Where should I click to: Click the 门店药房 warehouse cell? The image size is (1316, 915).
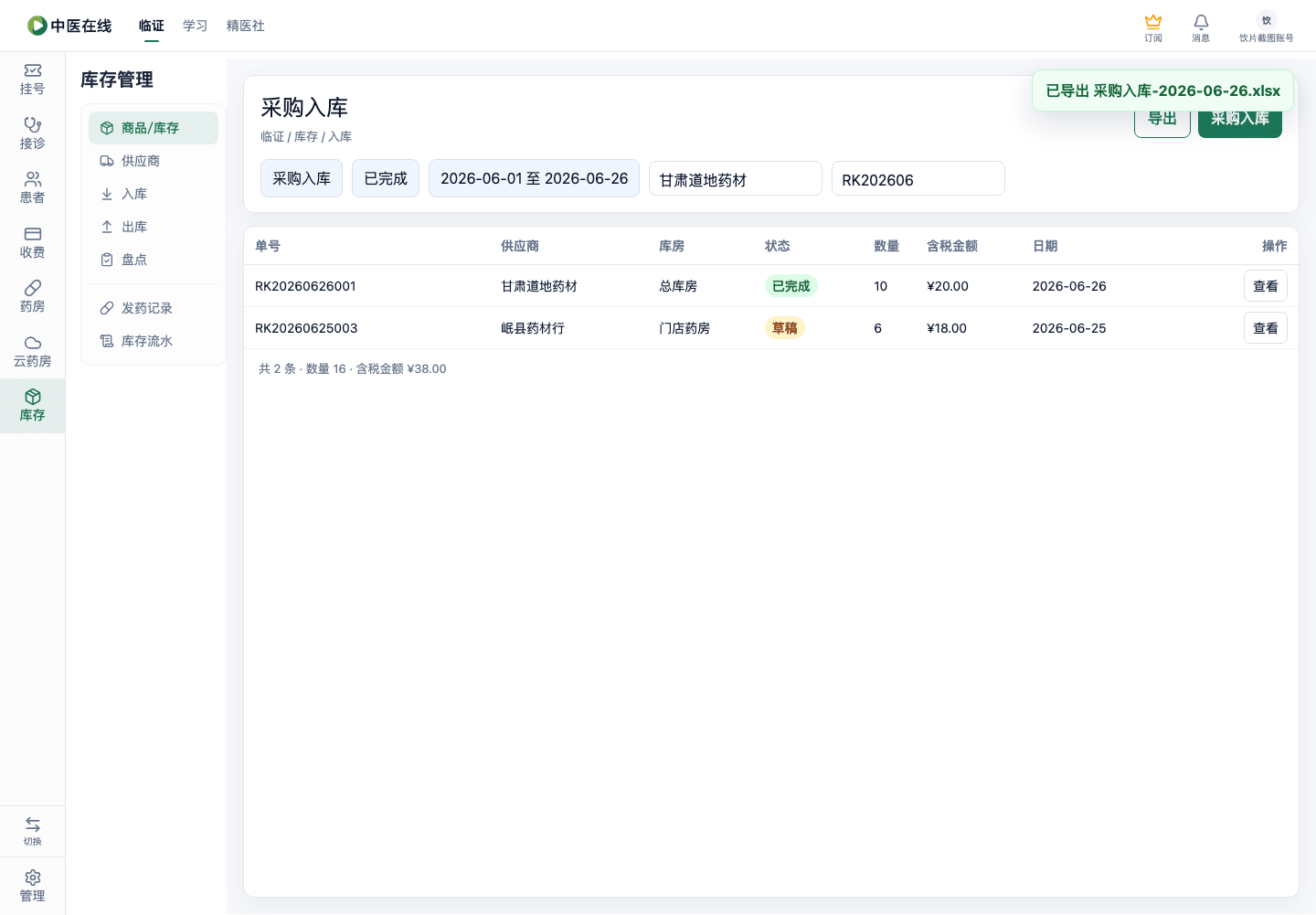tap(685, 328)
